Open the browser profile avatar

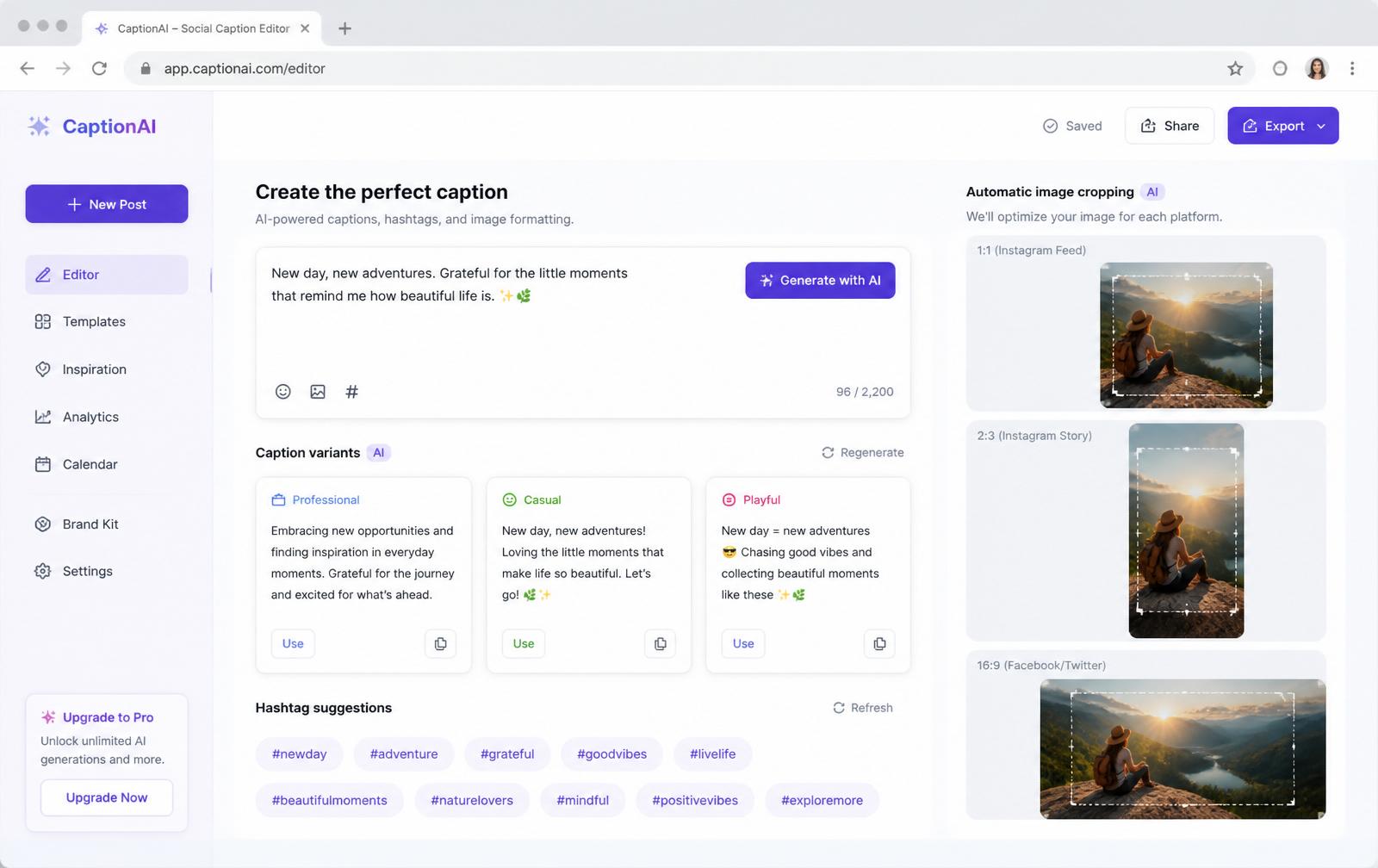[x=1316, y=69]
